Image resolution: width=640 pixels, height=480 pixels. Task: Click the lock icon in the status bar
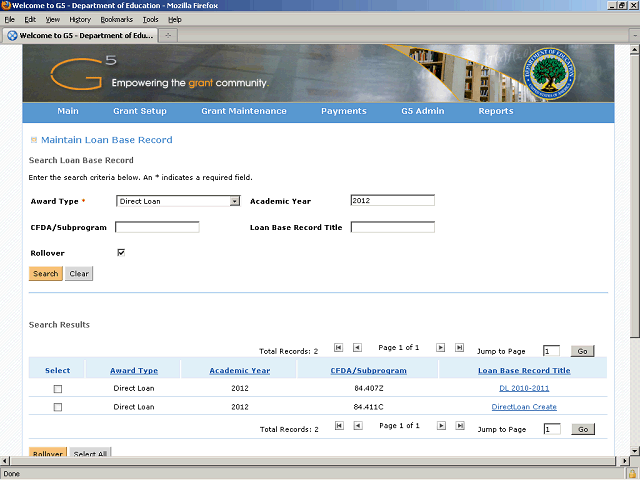coord(633,474)
